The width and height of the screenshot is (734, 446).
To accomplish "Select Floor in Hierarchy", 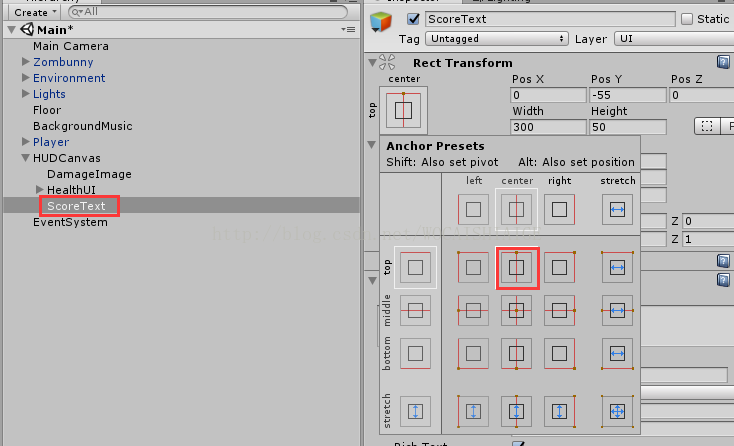I will [x=47, y=110].
